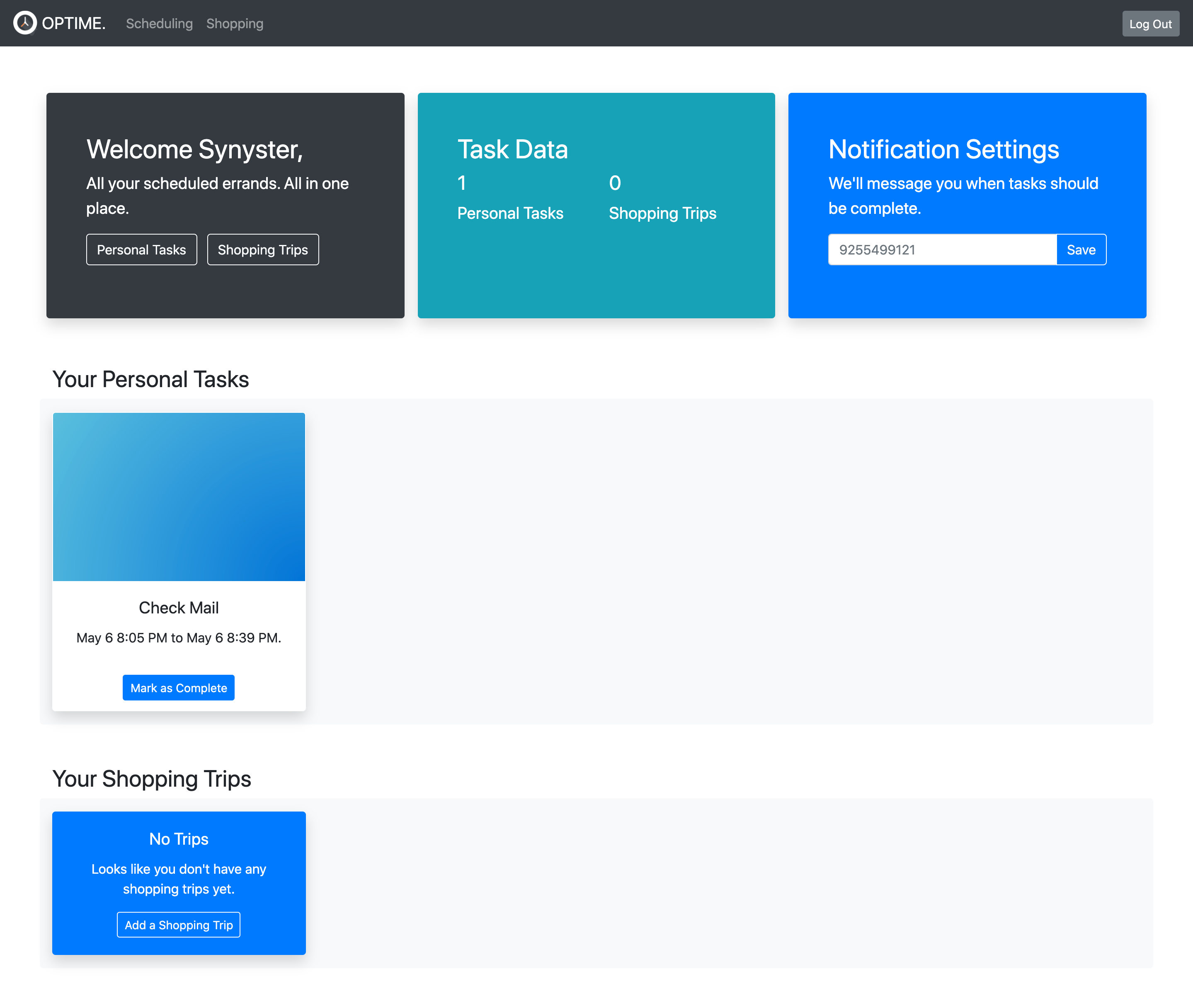Click Personal Tasks button in welcome card
1193x1008 pixels.
click(141, 250)
